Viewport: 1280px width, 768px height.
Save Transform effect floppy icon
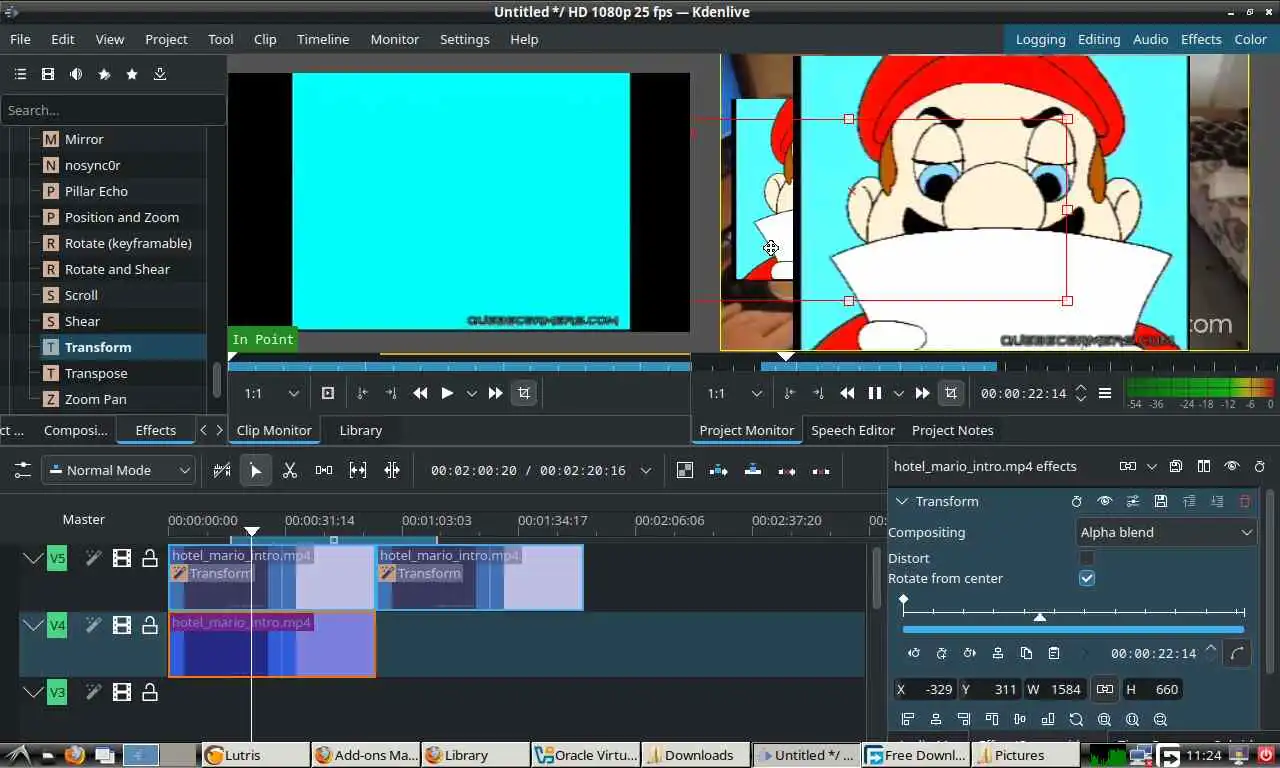tap(1161, 501)
